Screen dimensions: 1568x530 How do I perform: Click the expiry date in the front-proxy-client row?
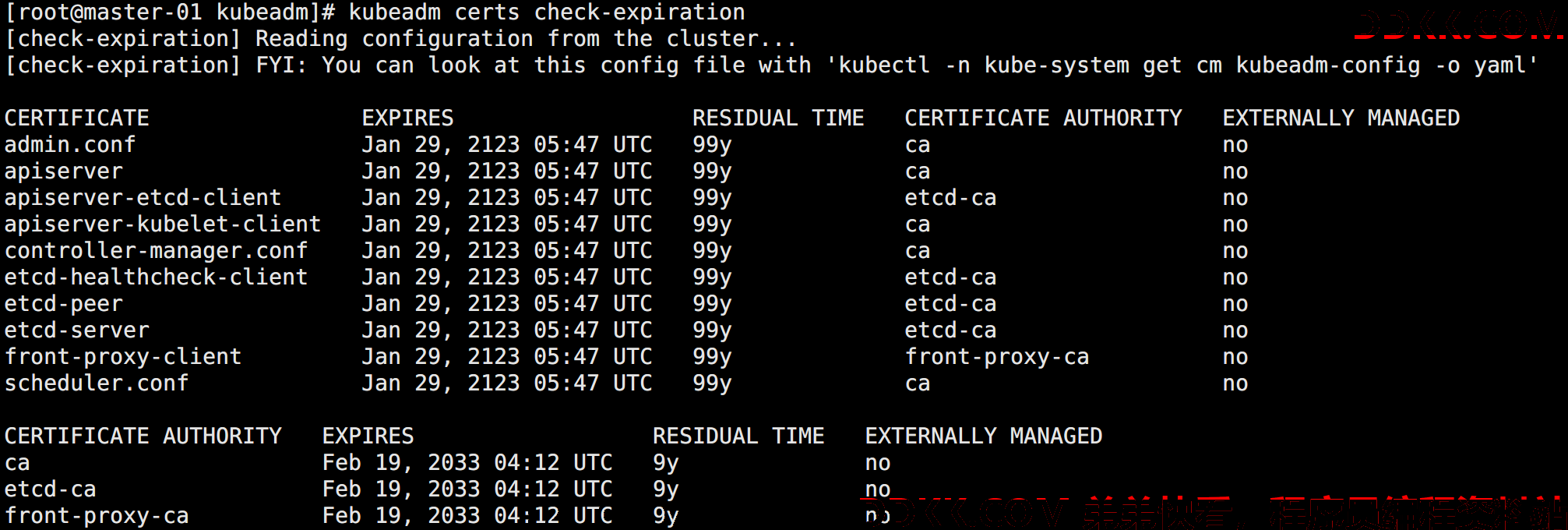pyautogui.click(x=506, y=357)
